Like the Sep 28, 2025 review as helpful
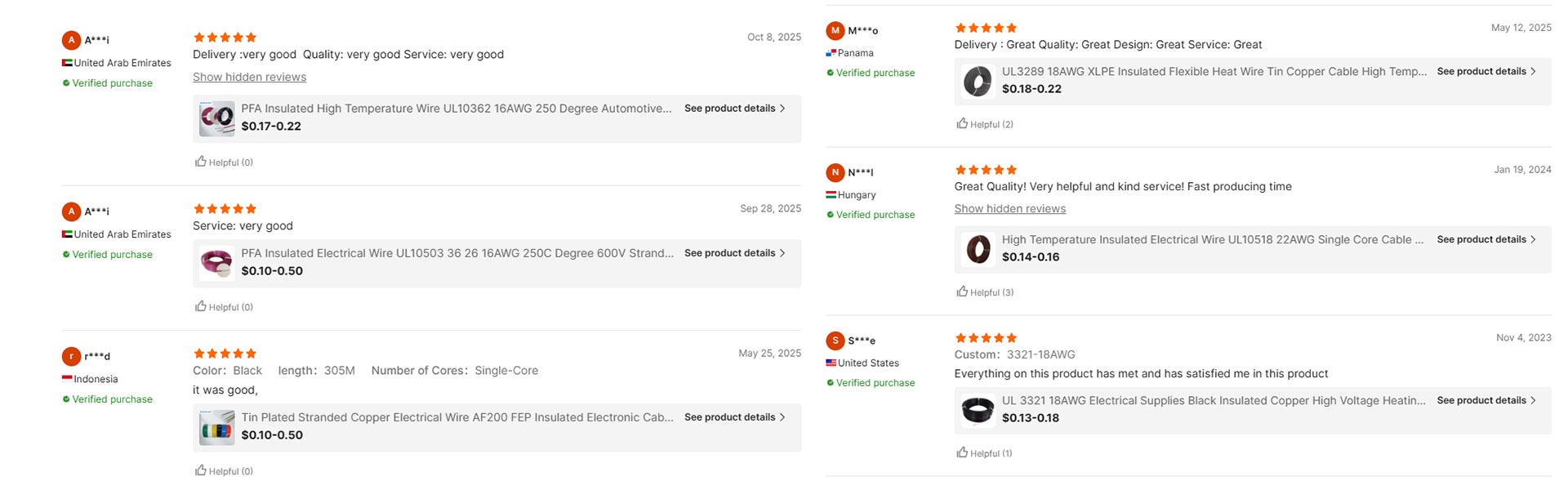 (201, 306)
